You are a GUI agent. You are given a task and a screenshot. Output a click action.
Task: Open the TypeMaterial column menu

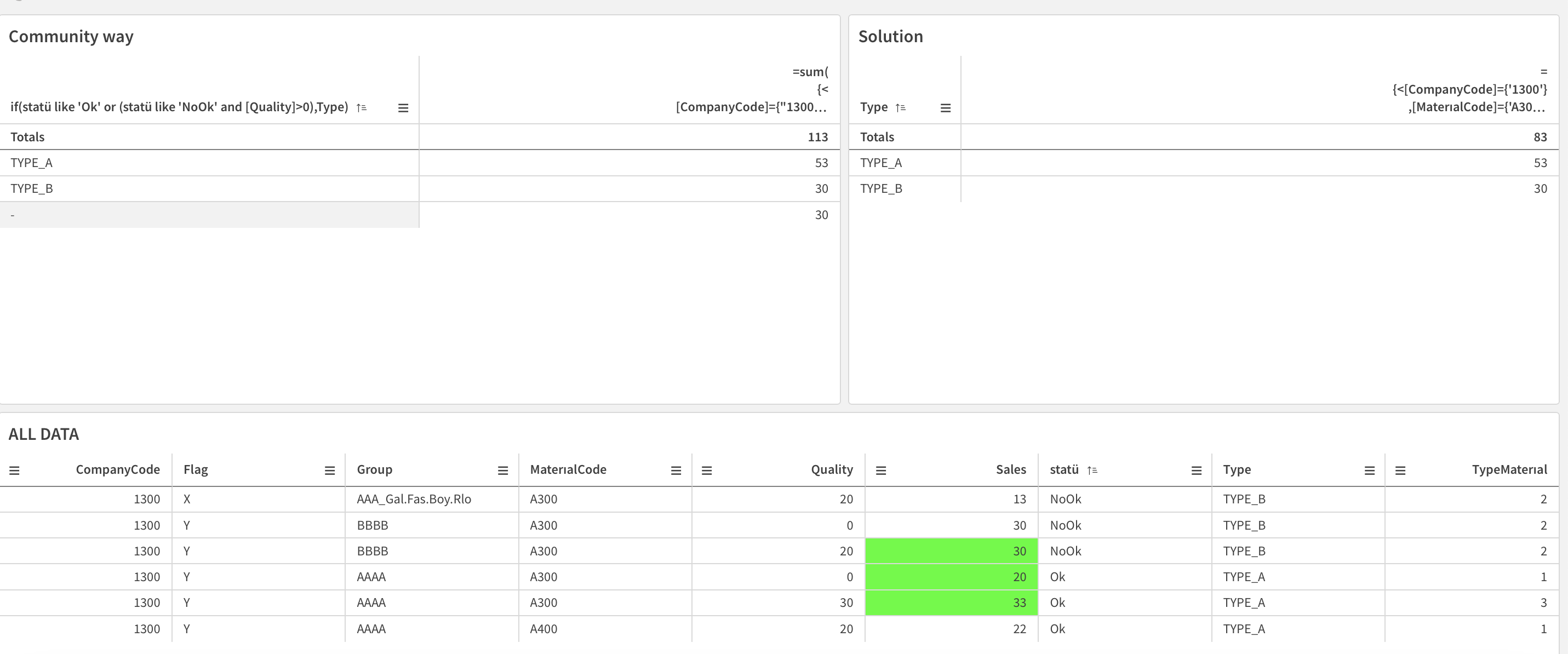coord(1400,469)
